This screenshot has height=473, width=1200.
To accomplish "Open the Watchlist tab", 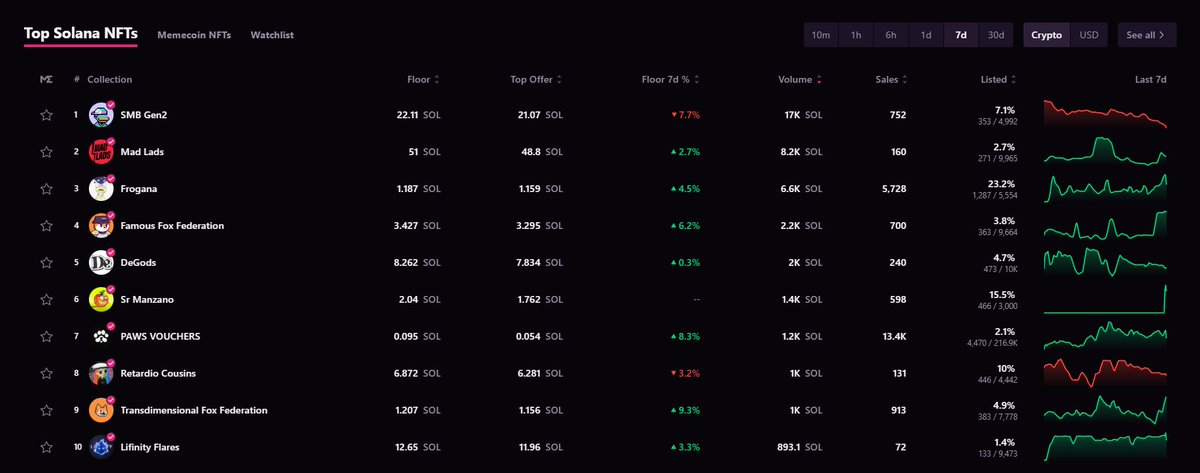I will click(x=272, y=35).
